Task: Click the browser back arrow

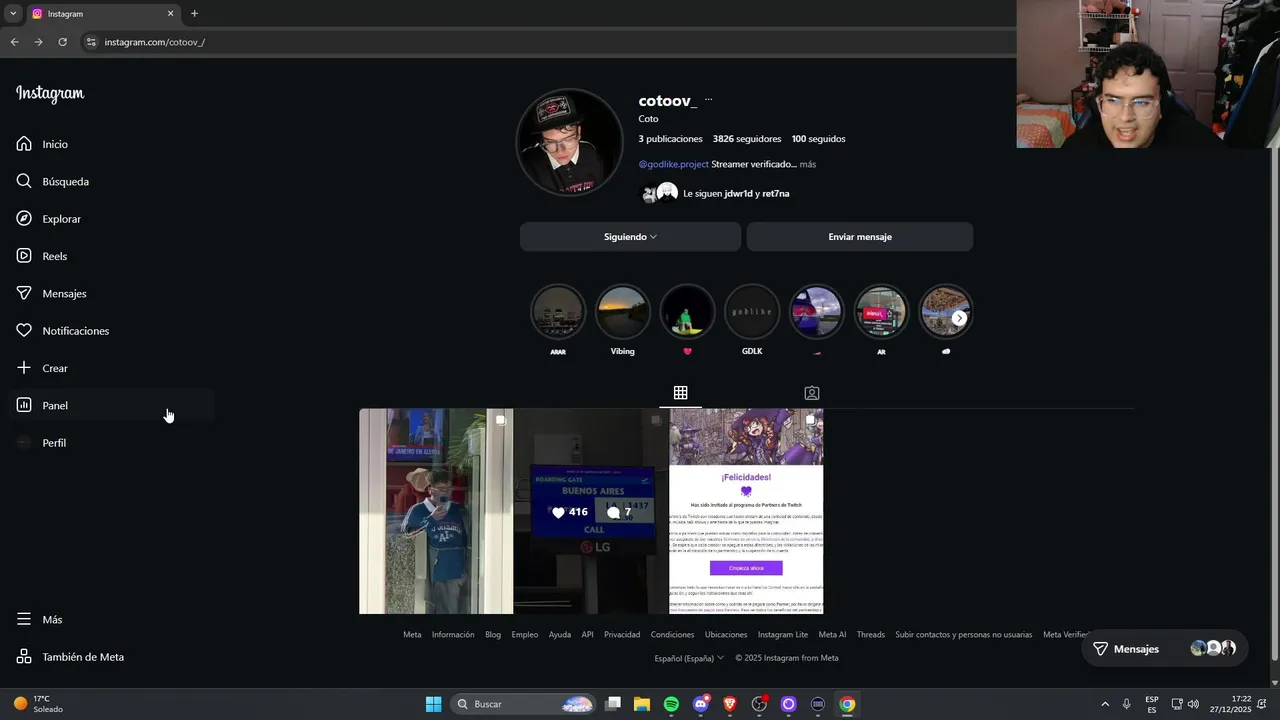Action: point(14,42)
